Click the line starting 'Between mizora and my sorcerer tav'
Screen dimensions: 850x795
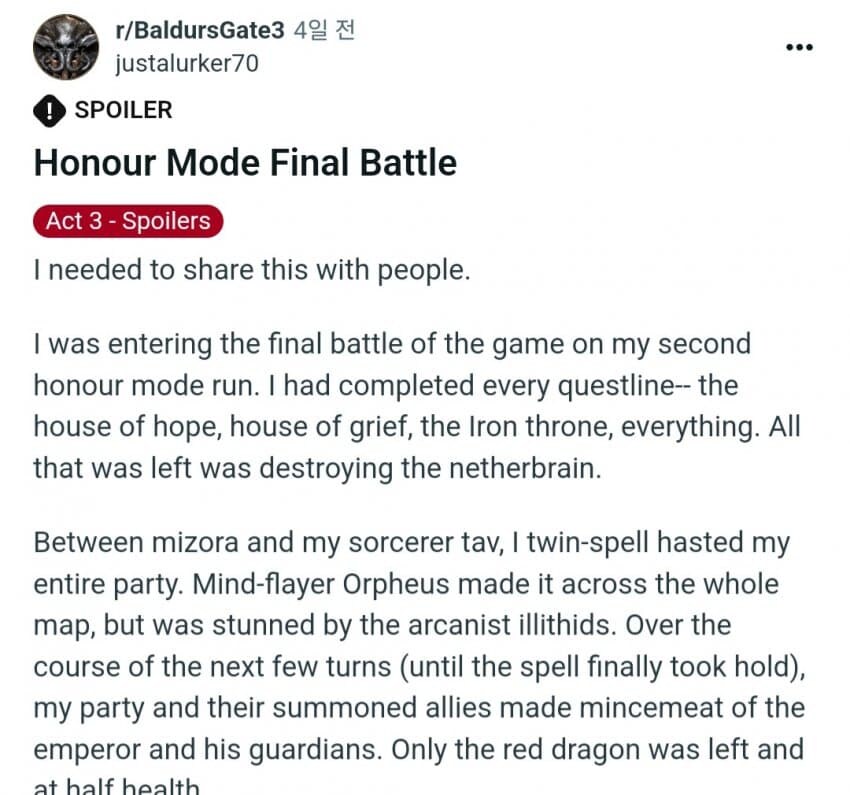click(x=412, y=542)
